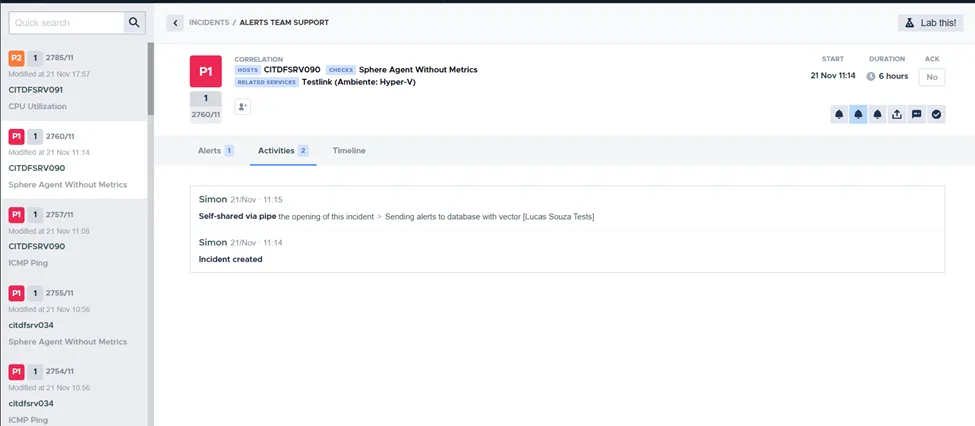Click incident number 2757/11 in list

pyautogui.click(x=60, y=215)
